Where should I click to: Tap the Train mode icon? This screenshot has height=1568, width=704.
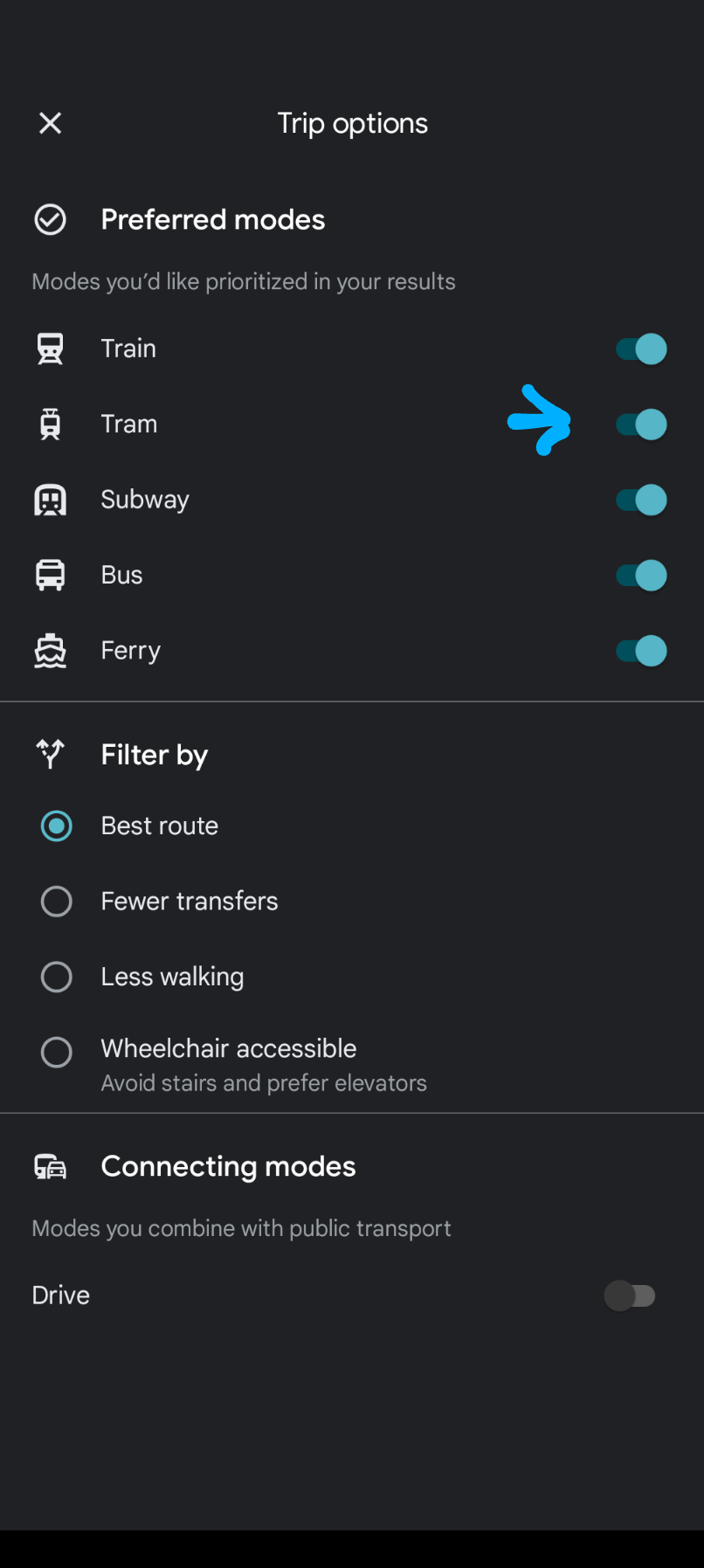(x=50, y=349)
